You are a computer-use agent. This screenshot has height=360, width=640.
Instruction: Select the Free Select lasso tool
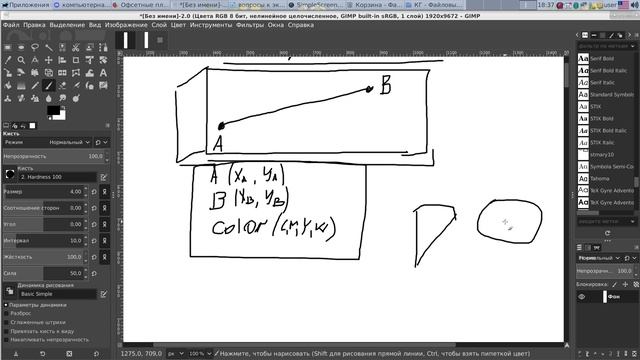35,47
